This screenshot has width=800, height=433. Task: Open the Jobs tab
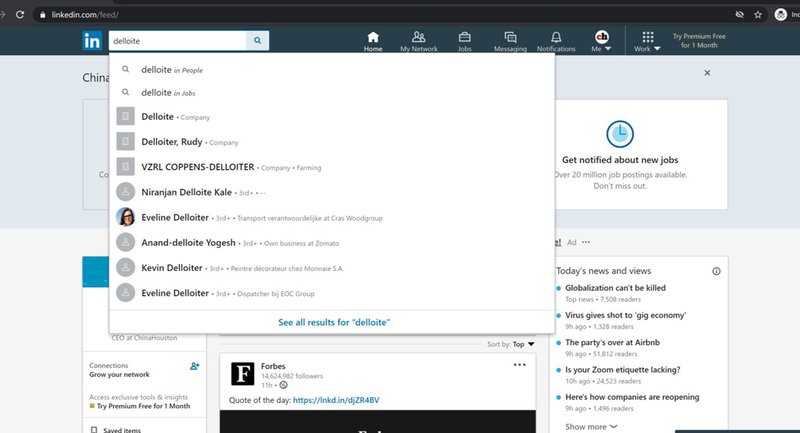tap(464, 41)
